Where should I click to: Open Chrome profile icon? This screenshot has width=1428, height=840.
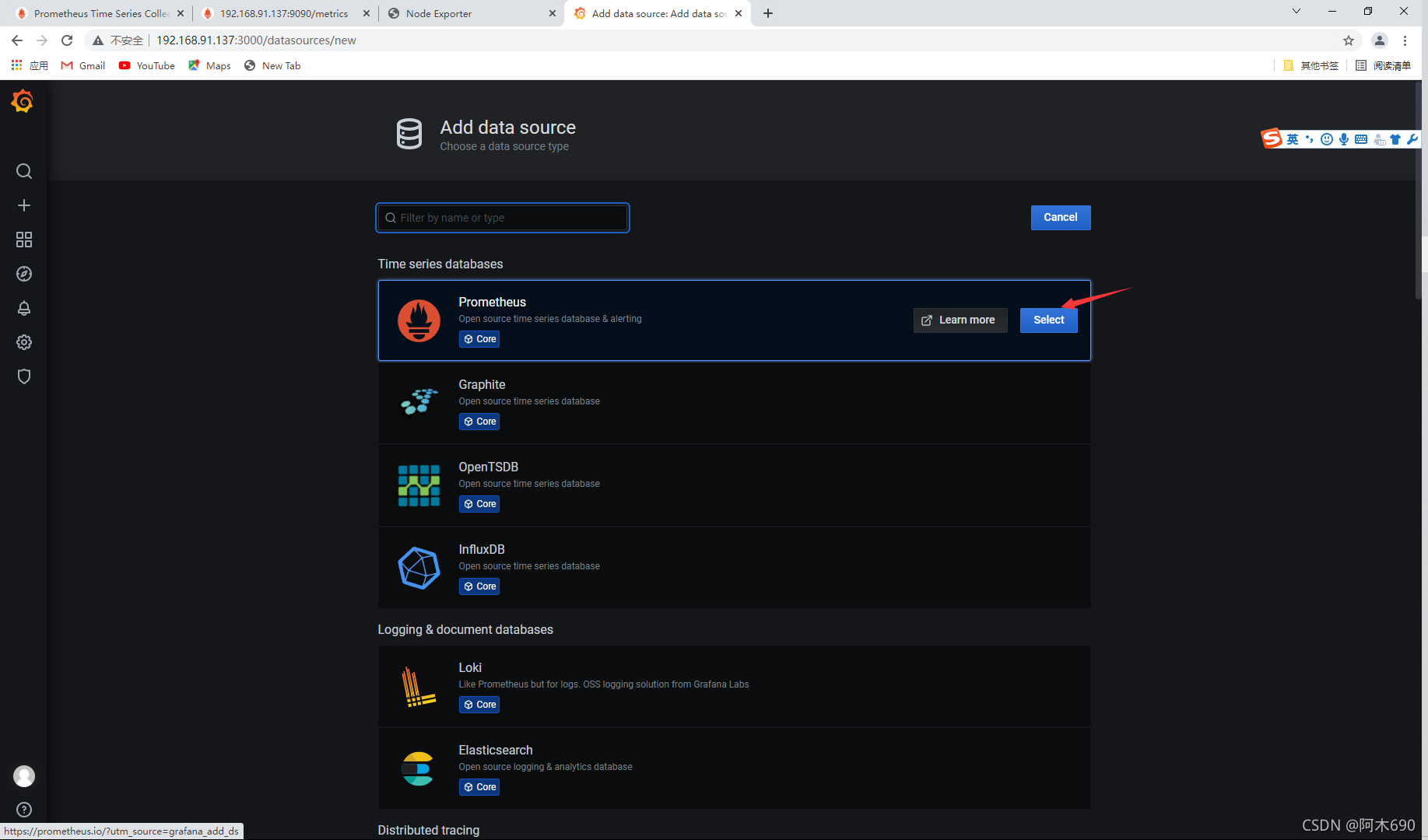pos(1379,40)
